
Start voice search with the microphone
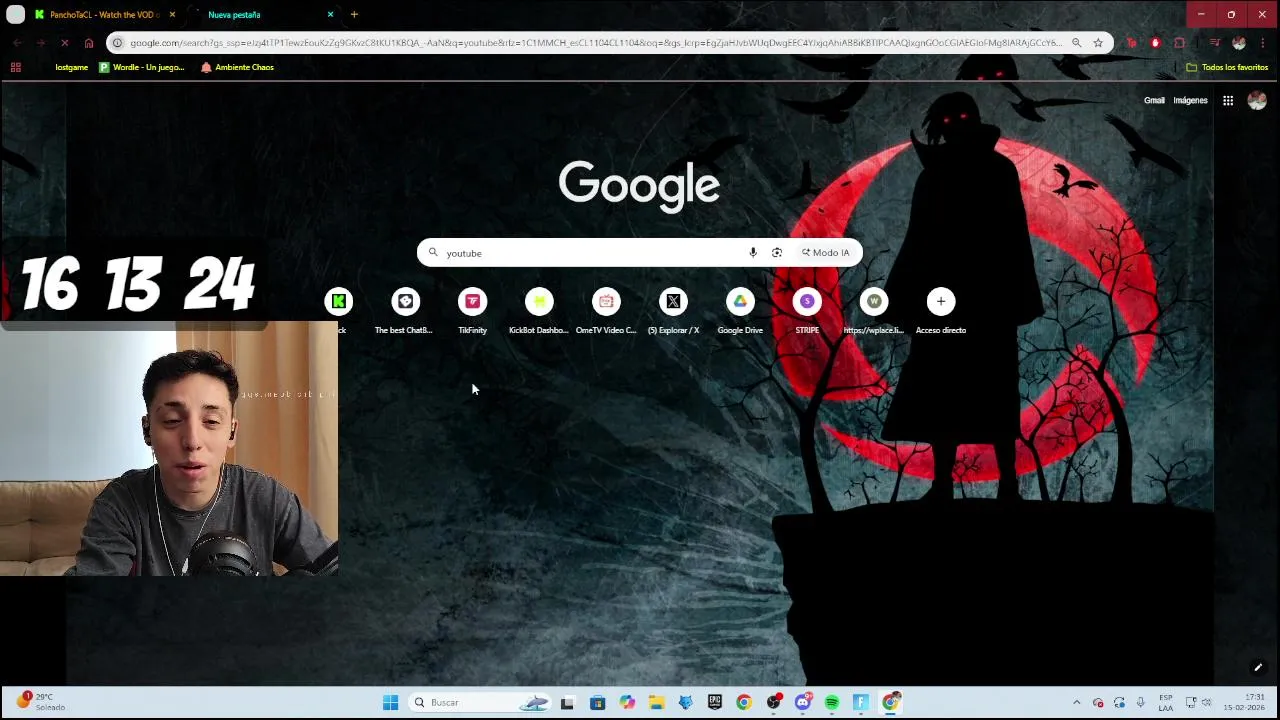753,253
